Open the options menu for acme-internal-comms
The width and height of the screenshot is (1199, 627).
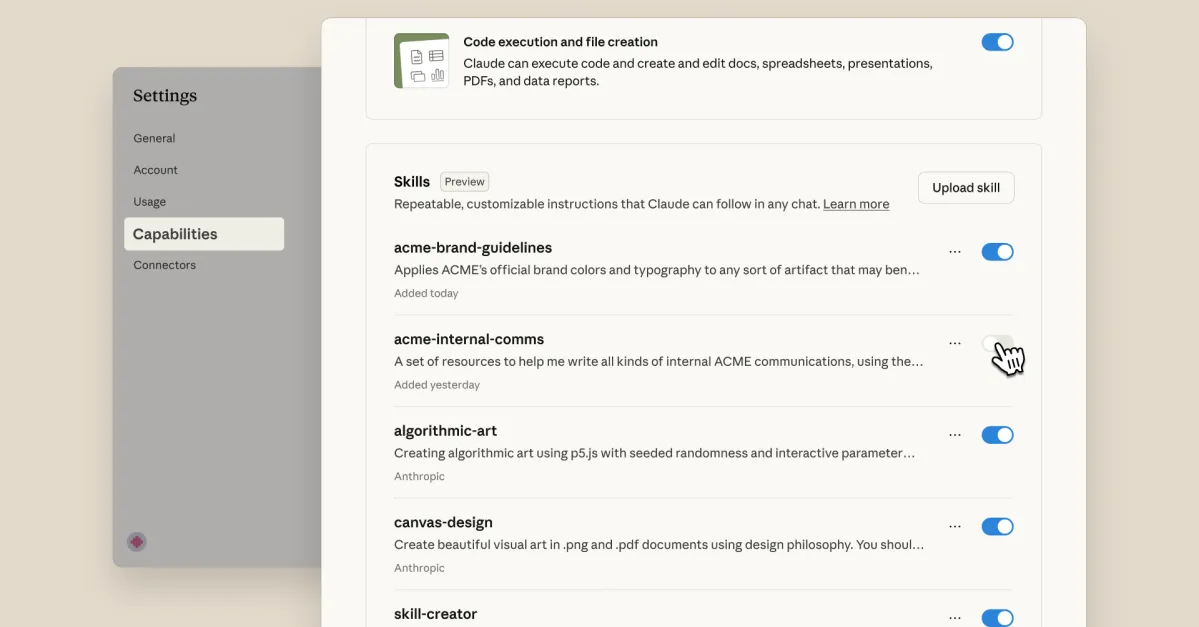(954, 342)
